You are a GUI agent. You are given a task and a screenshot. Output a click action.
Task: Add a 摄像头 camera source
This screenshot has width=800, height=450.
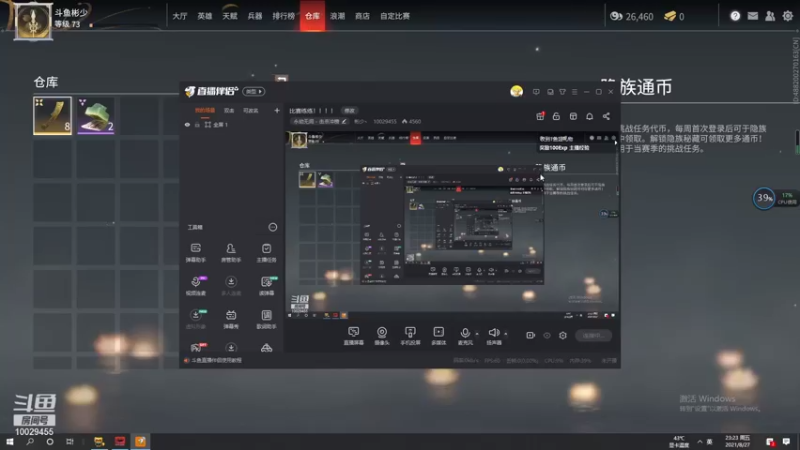(x=382, y=336)
